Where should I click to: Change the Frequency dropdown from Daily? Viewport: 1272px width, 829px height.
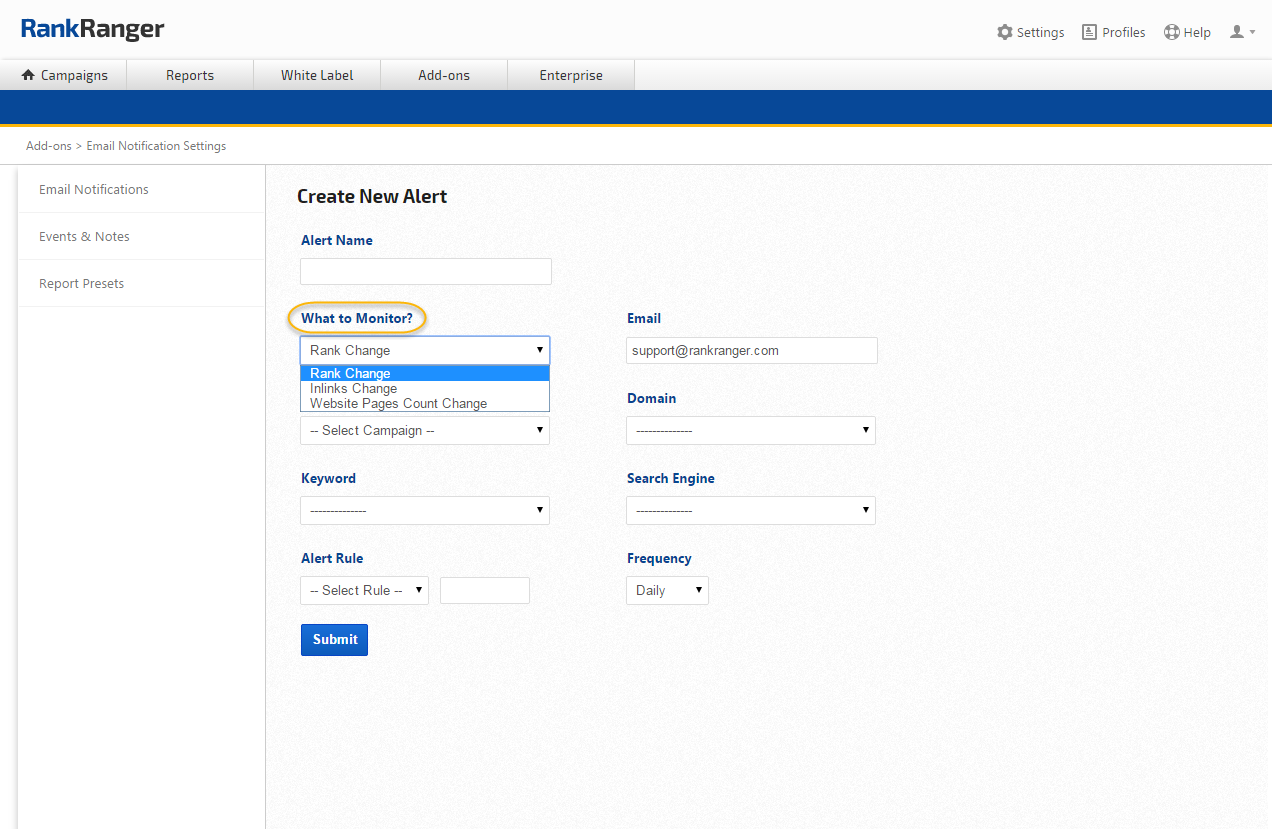point(667,590)
